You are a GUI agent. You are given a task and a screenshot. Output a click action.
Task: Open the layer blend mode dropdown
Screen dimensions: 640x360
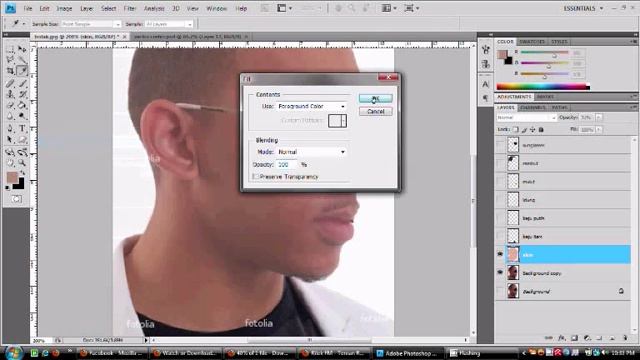pos(527,118)
